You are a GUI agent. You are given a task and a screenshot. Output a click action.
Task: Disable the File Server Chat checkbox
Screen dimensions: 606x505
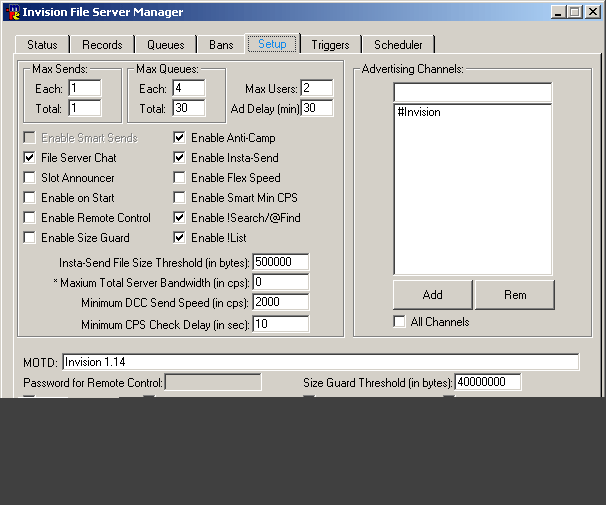(x=30, y=158)
